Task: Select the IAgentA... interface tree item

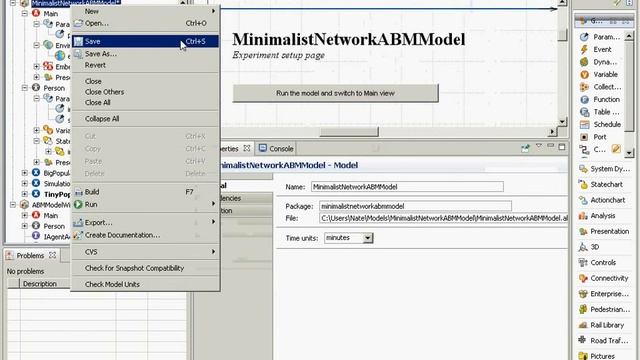Action: point(51,236)
